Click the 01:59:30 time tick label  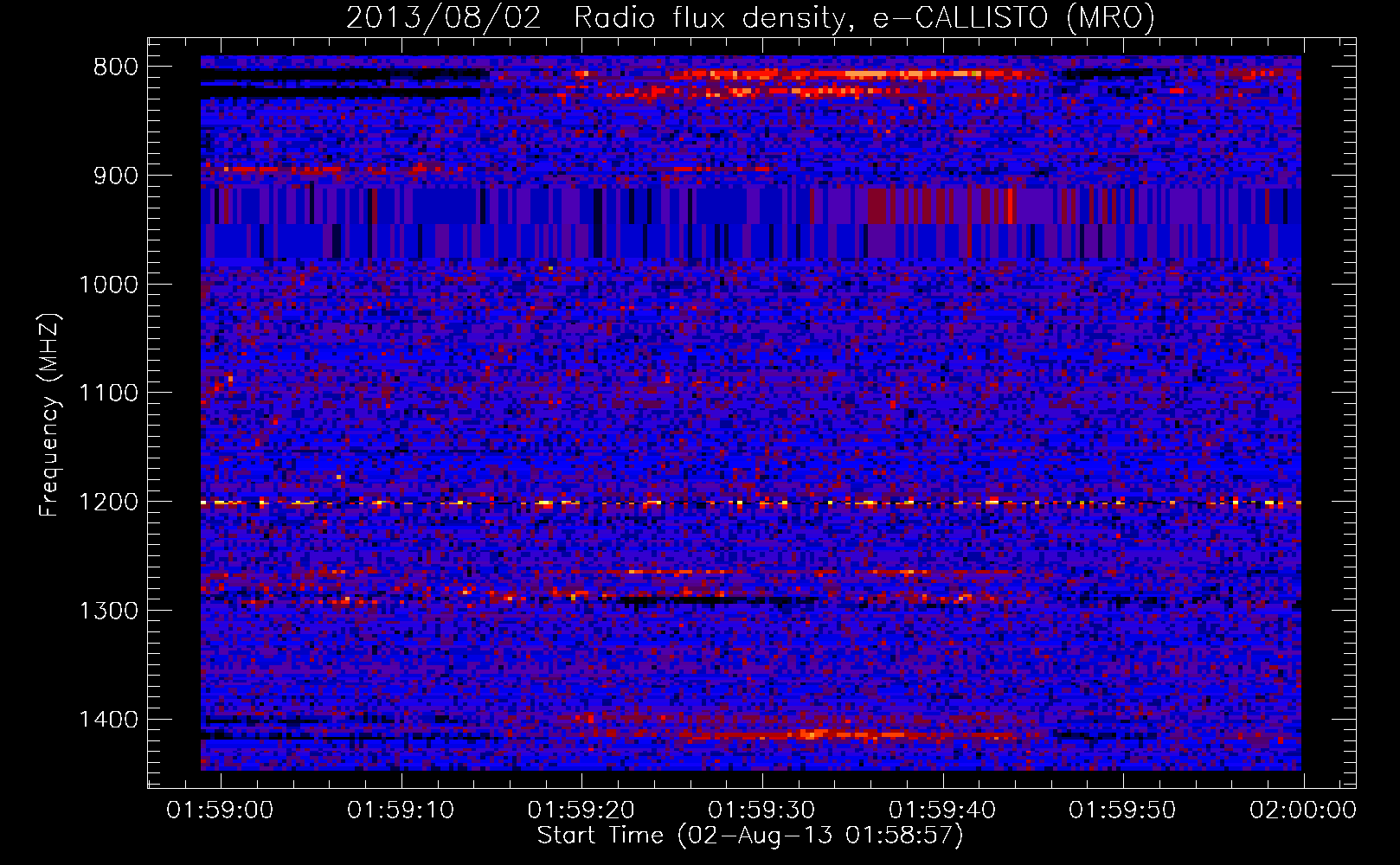click(761, 811)
